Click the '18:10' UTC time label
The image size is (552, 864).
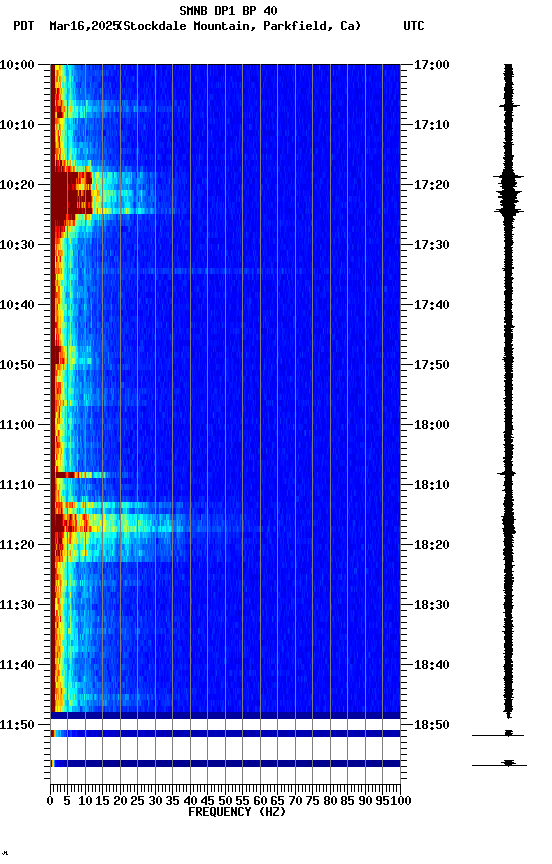click(x=432, y=485)
